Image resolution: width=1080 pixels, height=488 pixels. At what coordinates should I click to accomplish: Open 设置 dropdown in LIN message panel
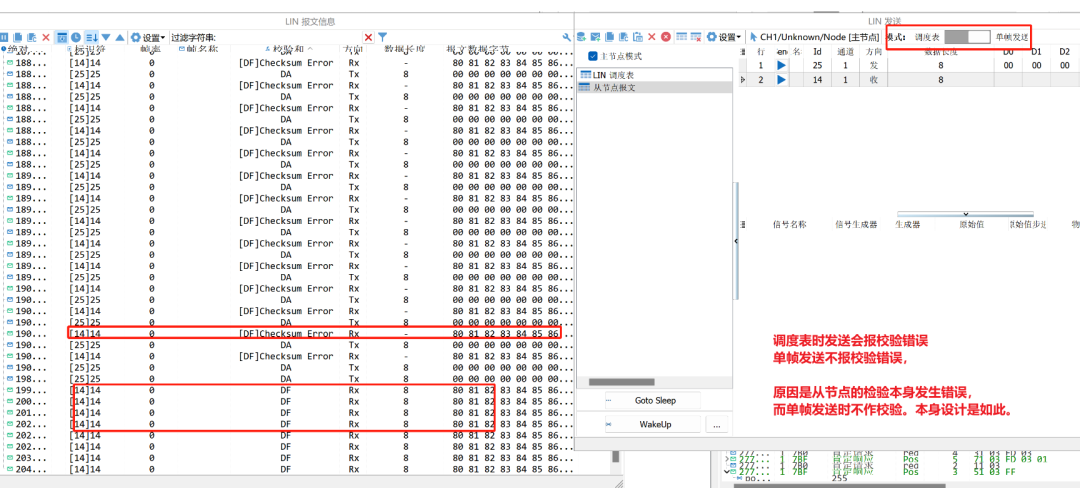pos(150,37)
